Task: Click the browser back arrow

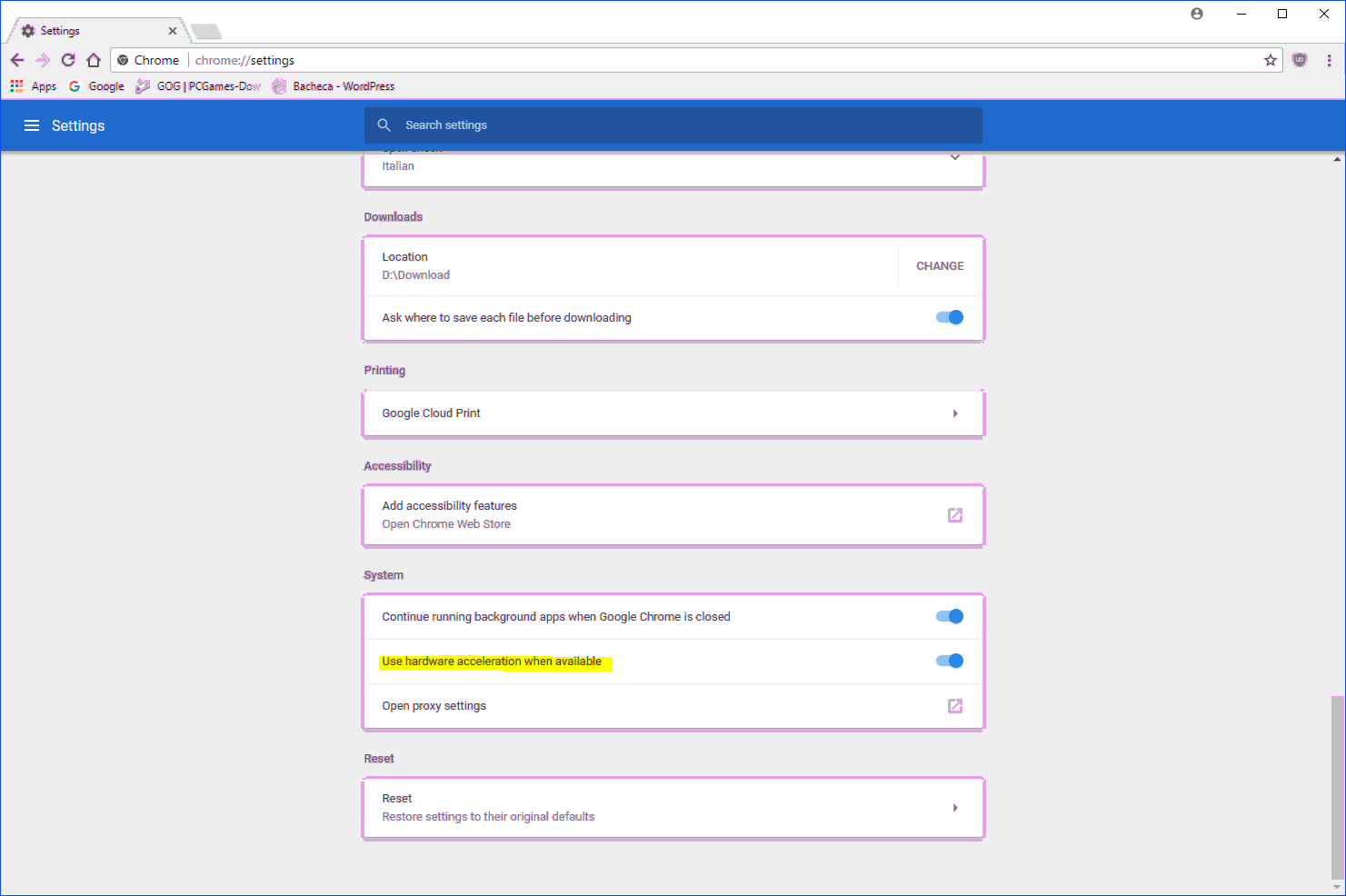Action: 17,60
